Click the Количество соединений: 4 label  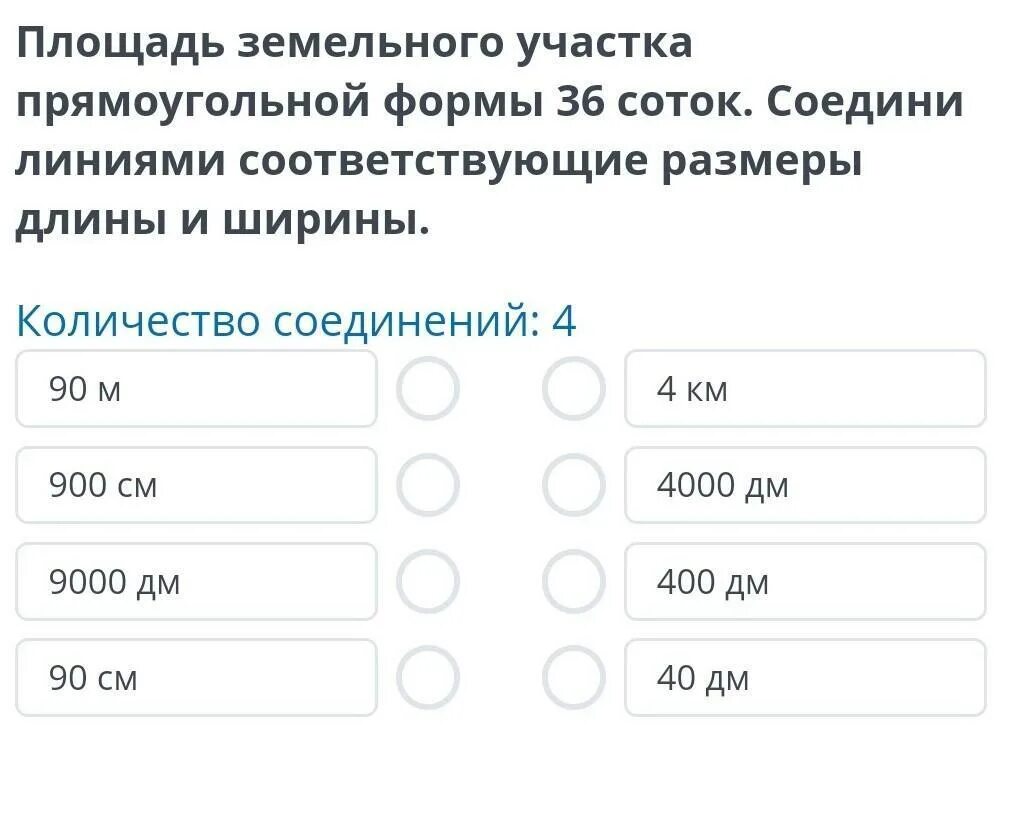296,321
